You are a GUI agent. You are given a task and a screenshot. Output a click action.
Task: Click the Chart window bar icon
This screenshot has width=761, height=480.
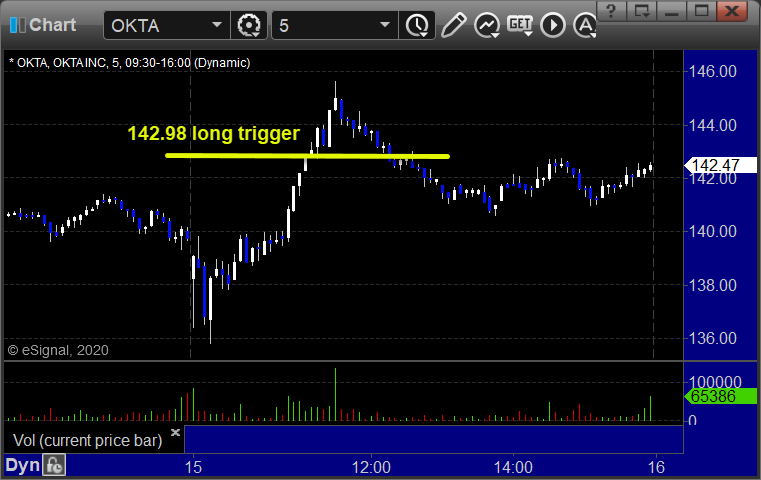point(18,25)
